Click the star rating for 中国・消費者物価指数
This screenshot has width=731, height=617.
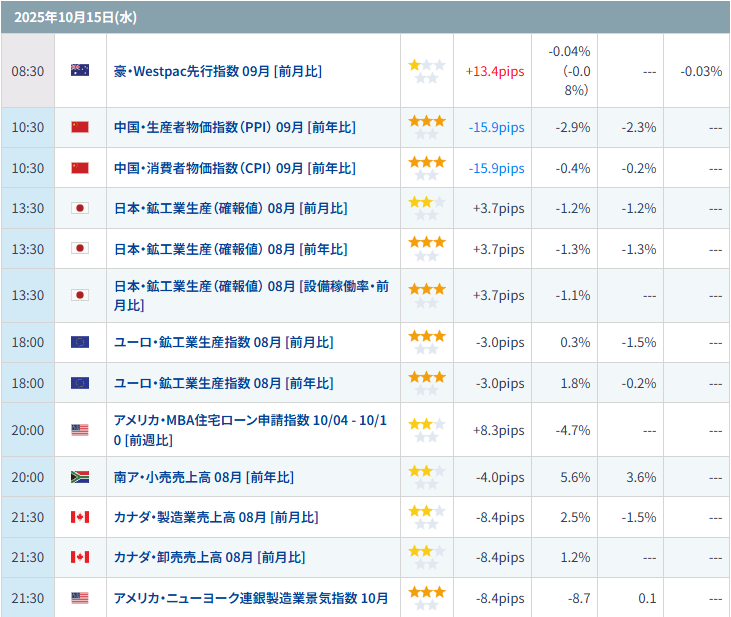(x=427, y=168)
